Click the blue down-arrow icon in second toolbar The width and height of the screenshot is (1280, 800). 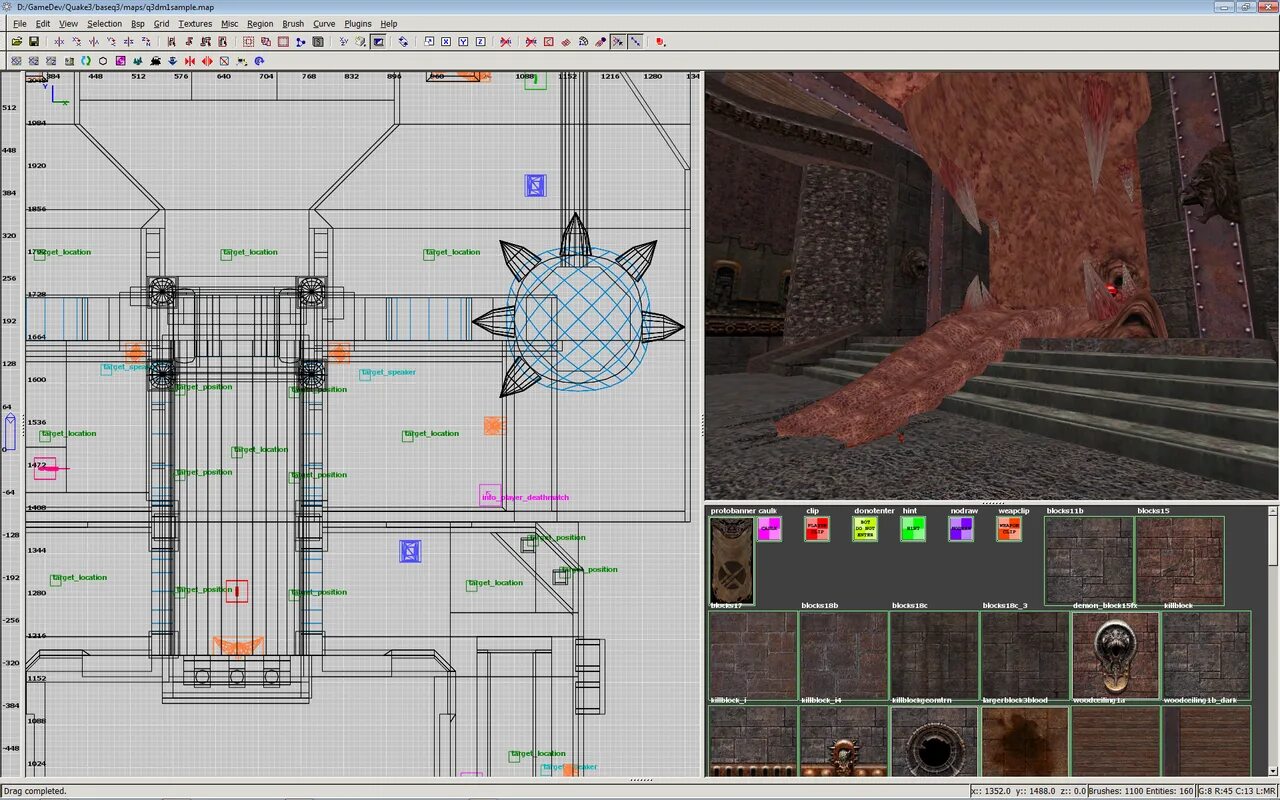172,61
